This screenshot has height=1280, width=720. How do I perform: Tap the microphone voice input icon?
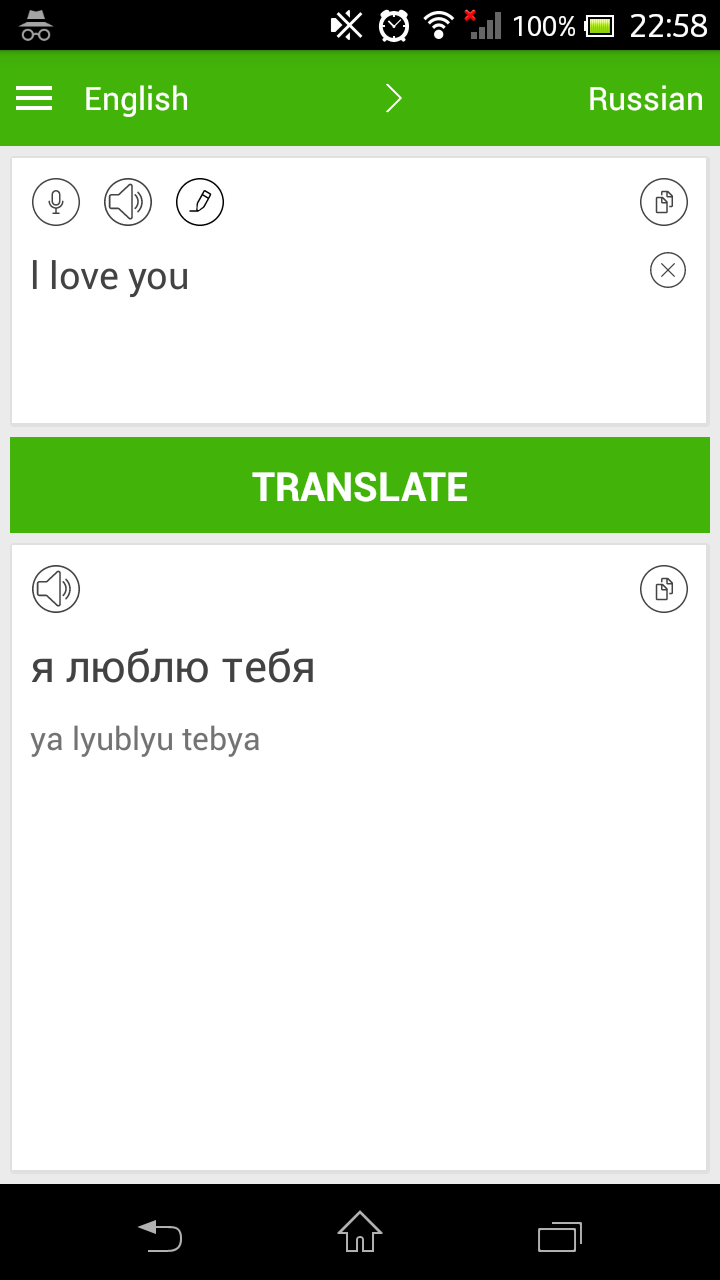pos(56,203)
